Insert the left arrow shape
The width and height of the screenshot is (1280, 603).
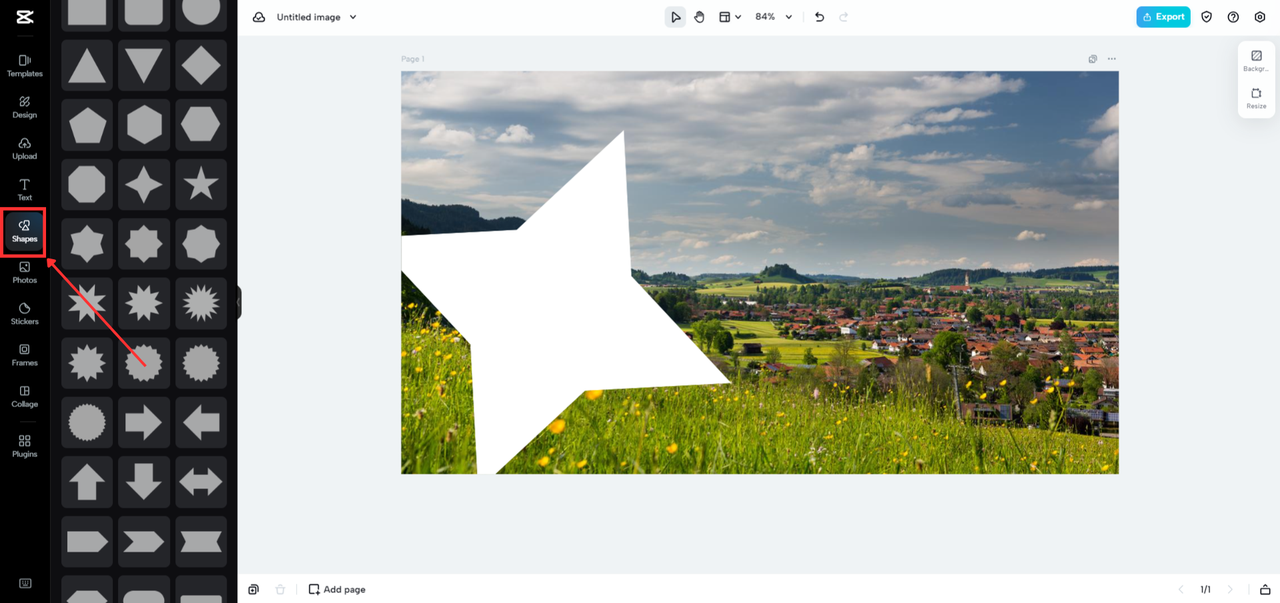click(x=201, y=423)
